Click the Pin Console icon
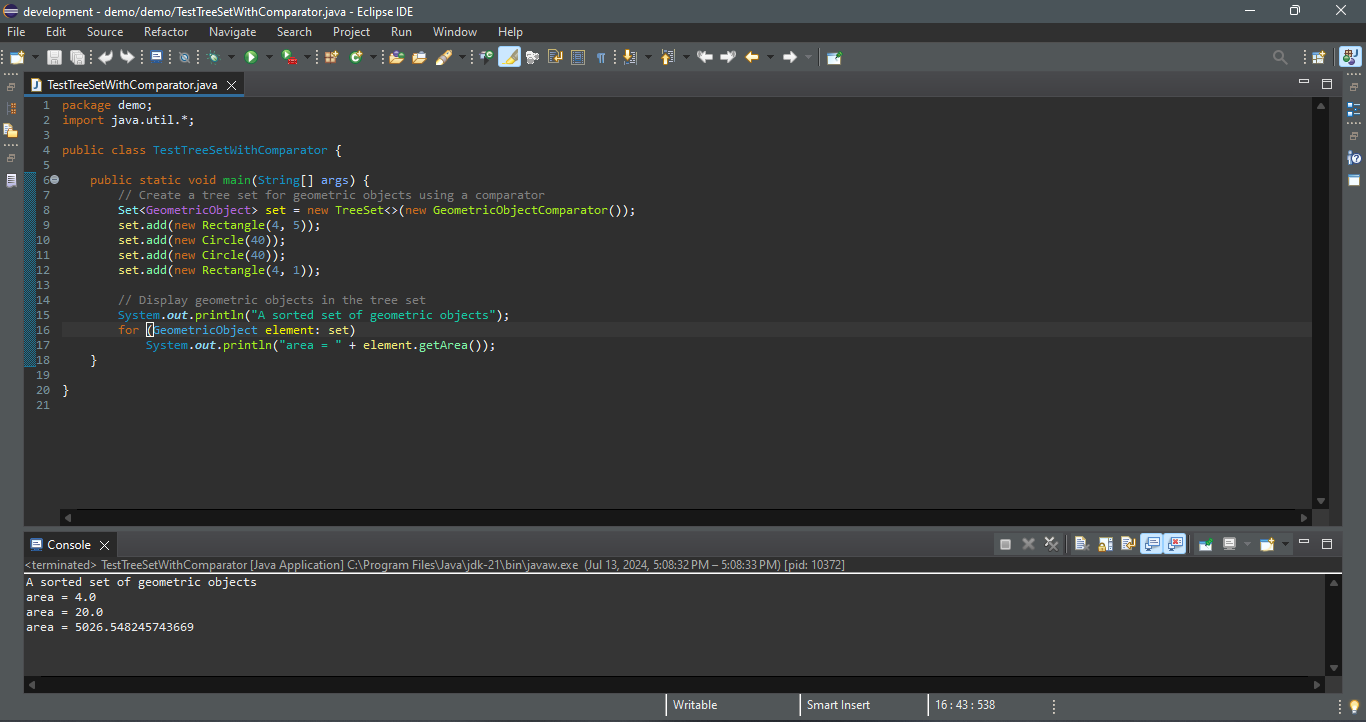1366x722 pixels. [x=1206, y=544]
